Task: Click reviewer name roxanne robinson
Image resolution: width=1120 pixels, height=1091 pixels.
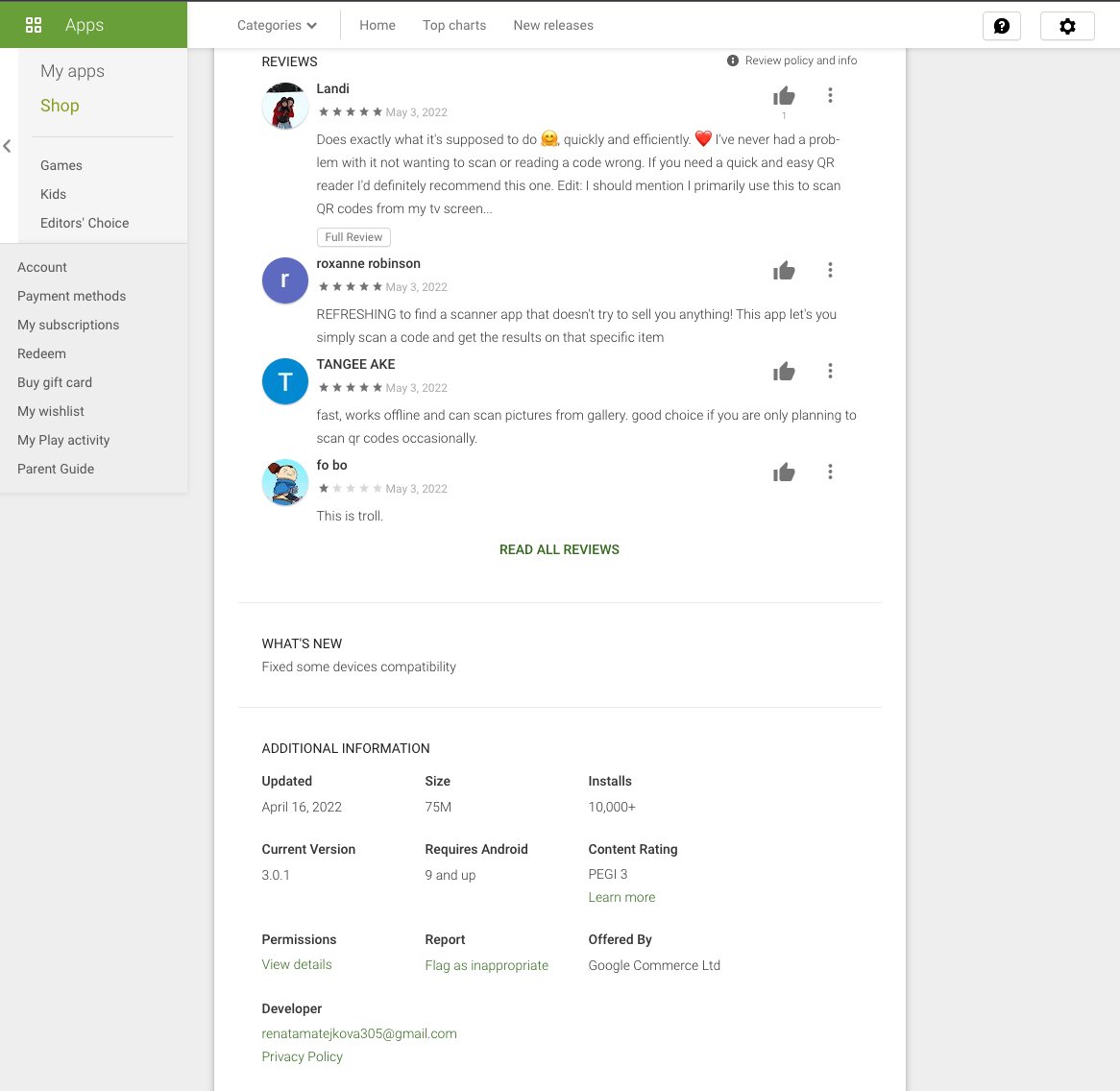Action: 369,263
